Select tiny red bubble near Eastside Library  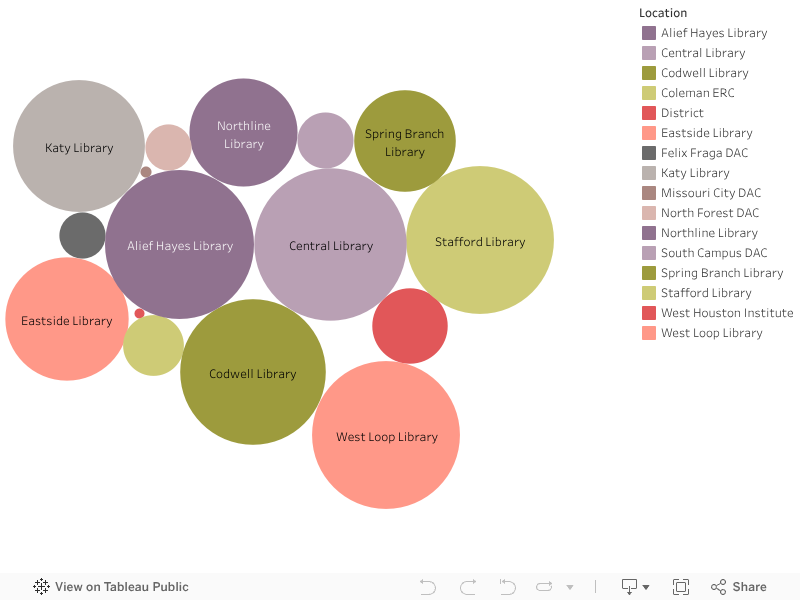[x=139, y=313]
